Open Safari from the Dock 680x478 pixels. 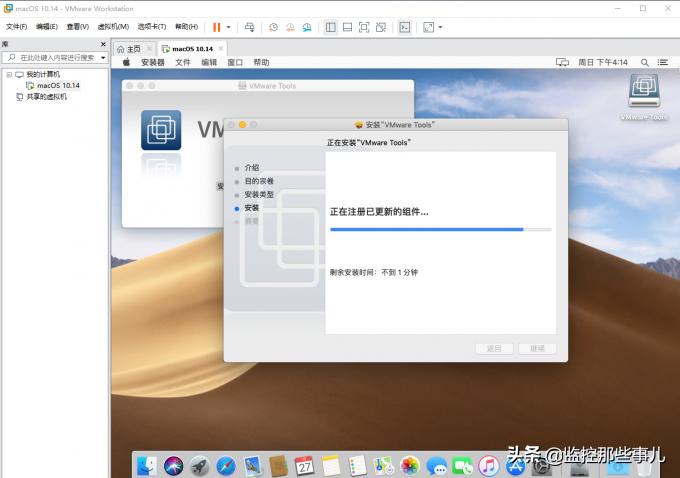click(226, 467)
